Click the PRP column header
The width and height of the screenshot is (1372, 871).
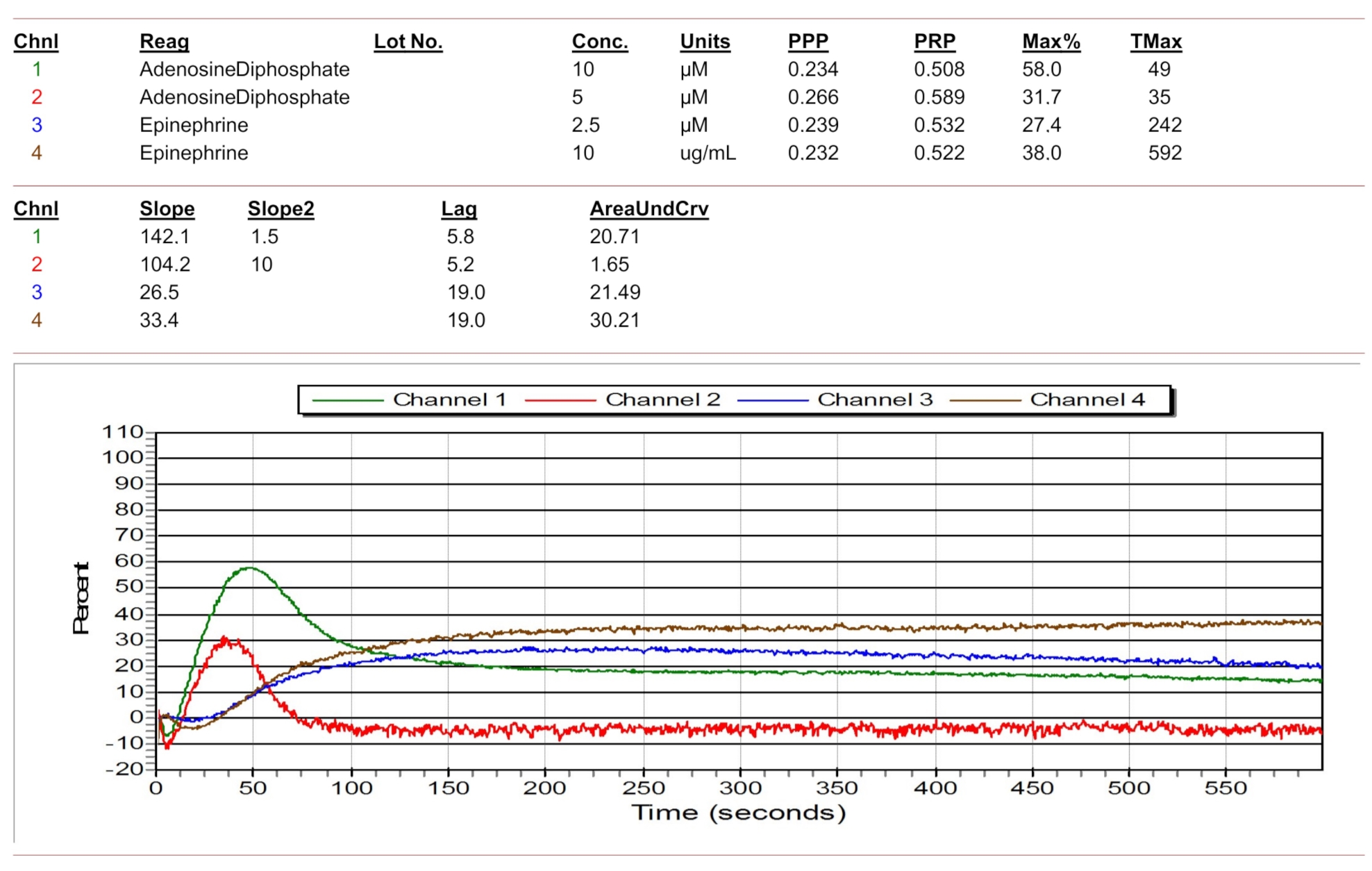pyautogui.click(x=935, y=42)
